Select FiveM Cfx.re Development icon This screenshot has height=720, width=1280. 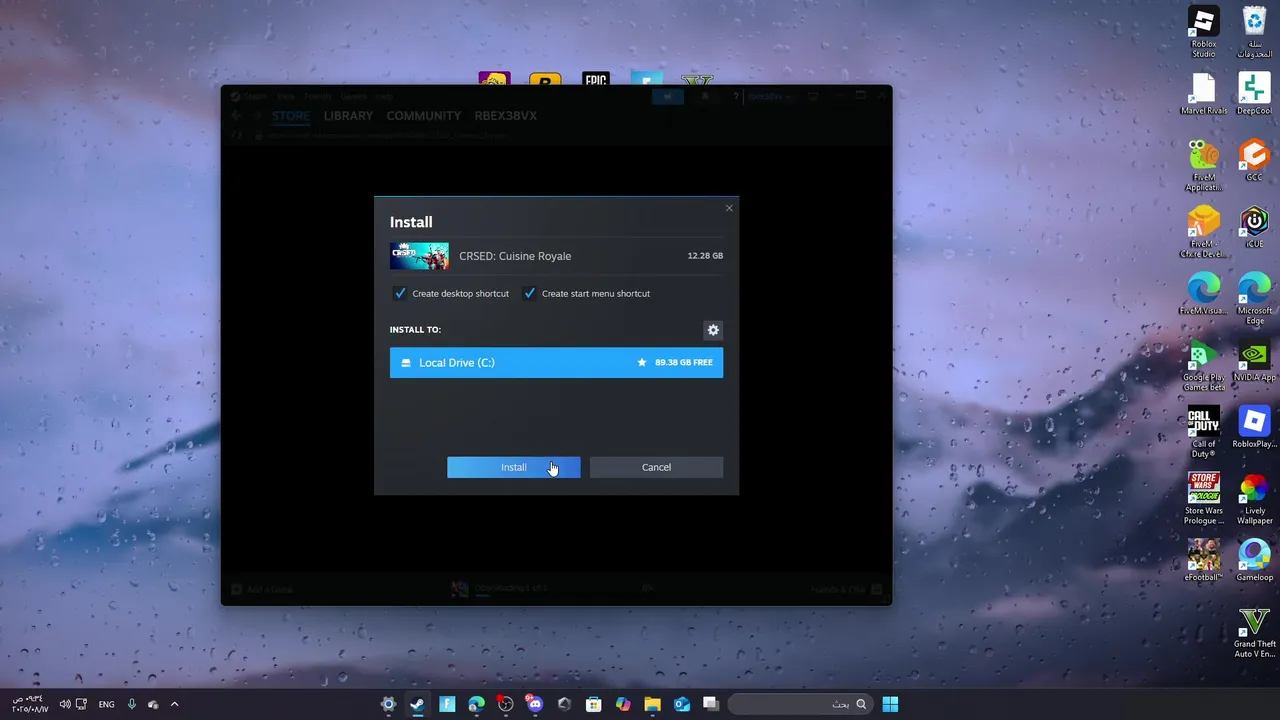pyautogui.click(x=1204, y=232)
